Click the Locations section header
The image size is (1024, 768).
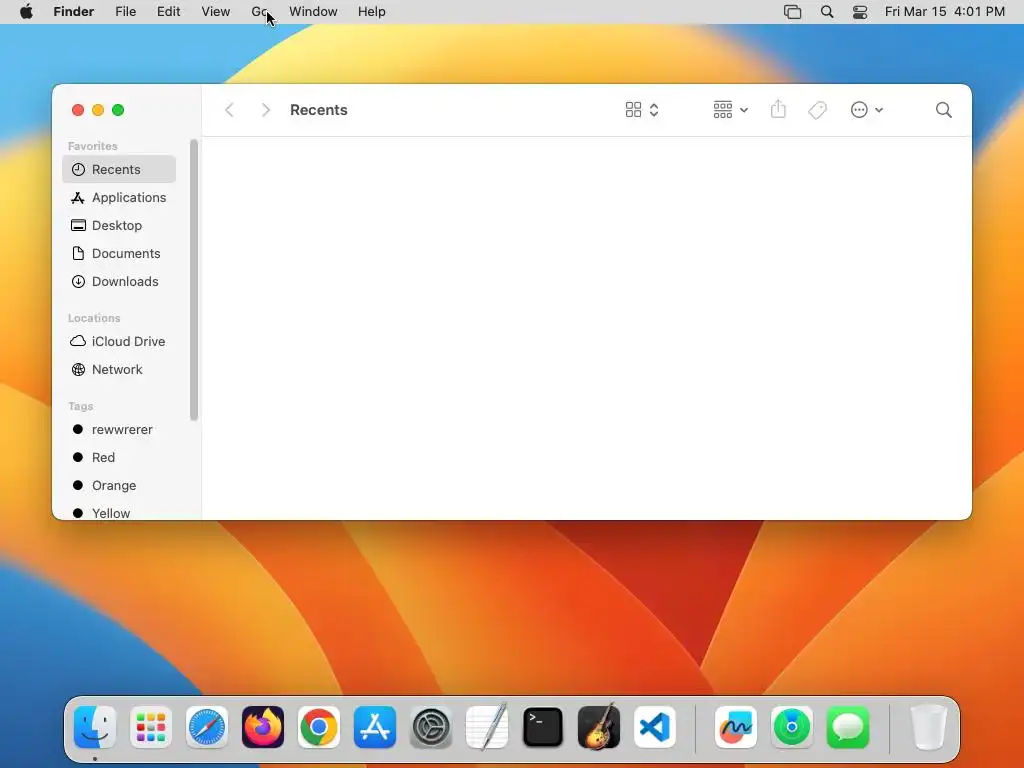94,318
